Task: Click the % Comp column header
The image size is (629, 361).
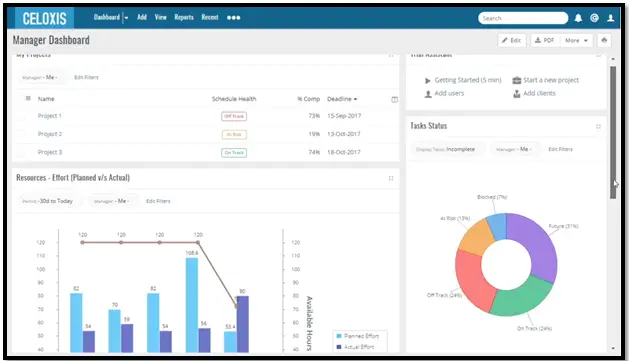Action: (308, 99)
